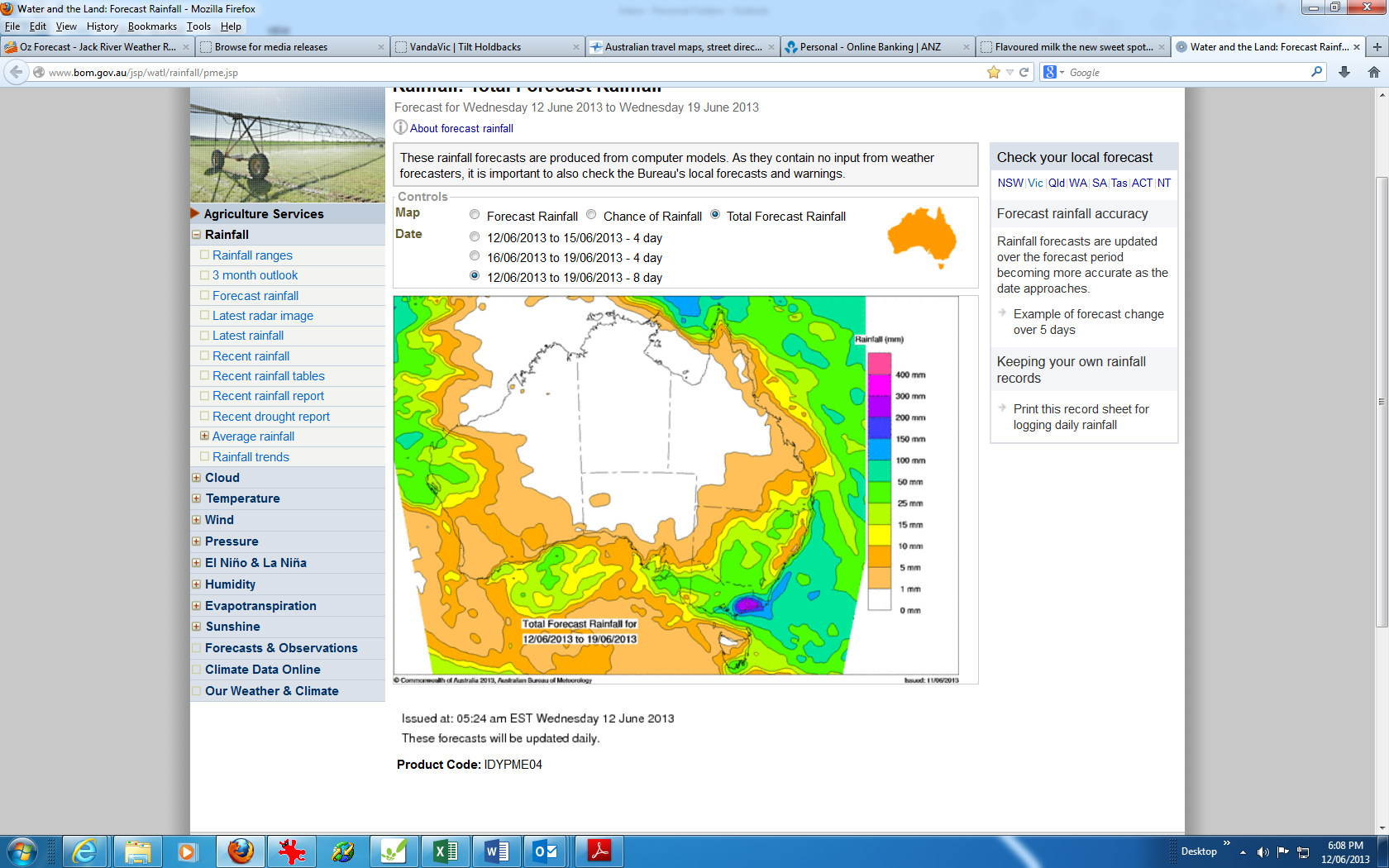Click the browser back arrow button

pos(17,73)
